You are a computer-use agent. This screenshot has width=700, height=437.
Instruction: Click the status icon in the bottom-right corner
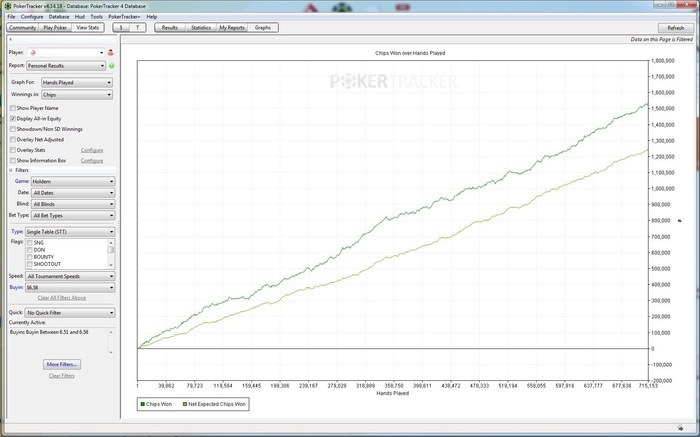[680, 428]
